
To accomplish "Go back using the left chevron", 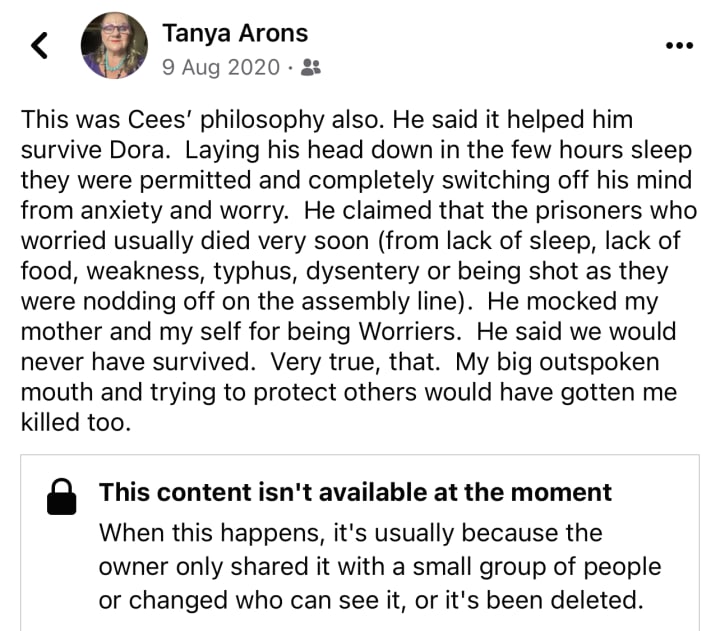I will pos(40,46).
